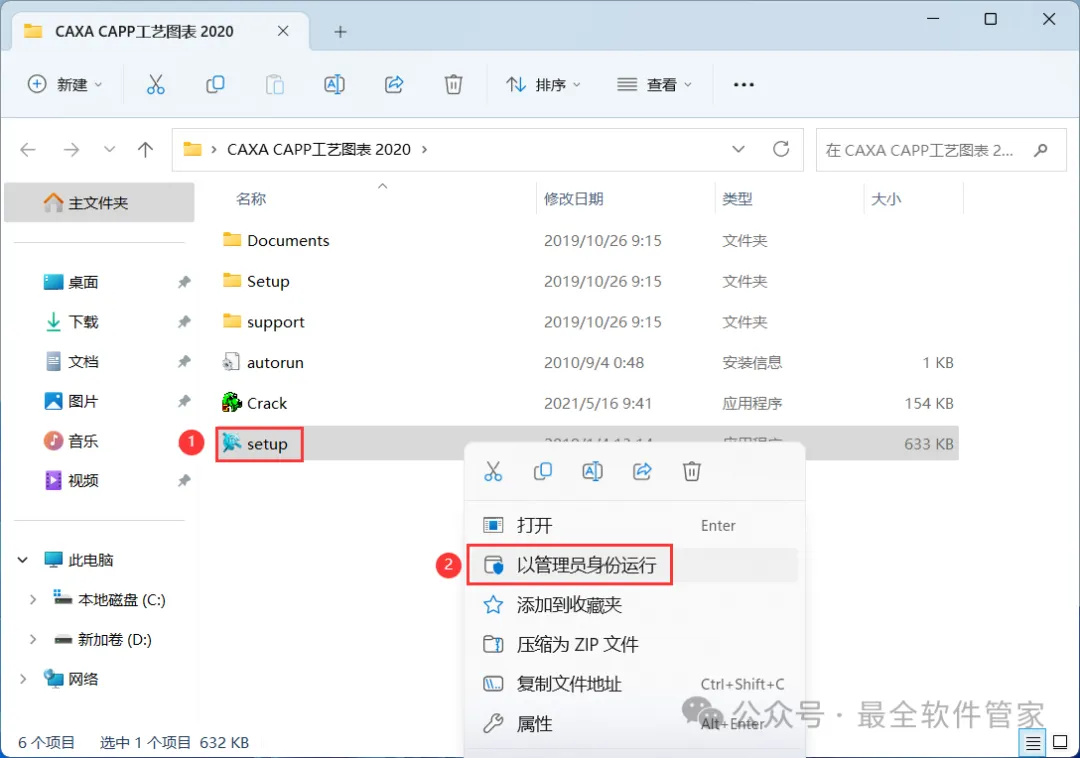Click the Rename icon in the toolbar
The height and width of the screenshot is (758, 1080).
(x=334, y=85)
